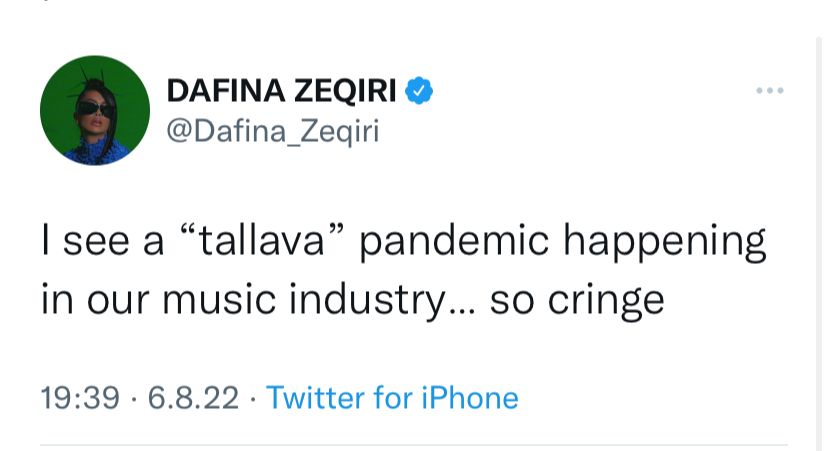Image resolution: width=828 pixels, height=451 pixels.
Task: Click the DAFINA ZEQIRI display name
Action: (x=284, y=91)
